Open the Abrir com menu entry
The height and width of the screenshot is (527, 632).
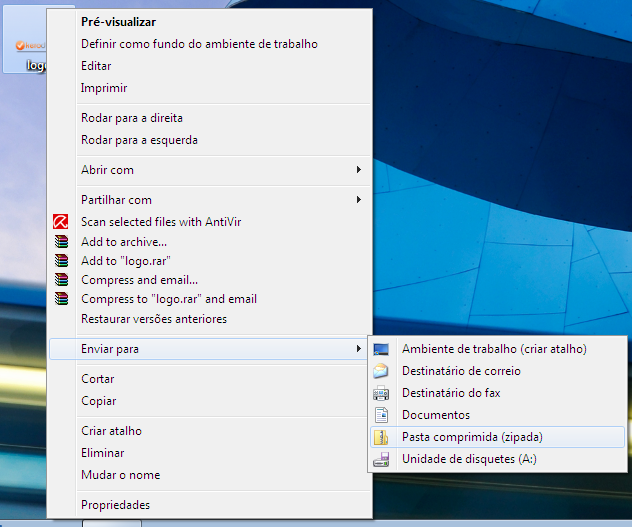tap(210, 170)
